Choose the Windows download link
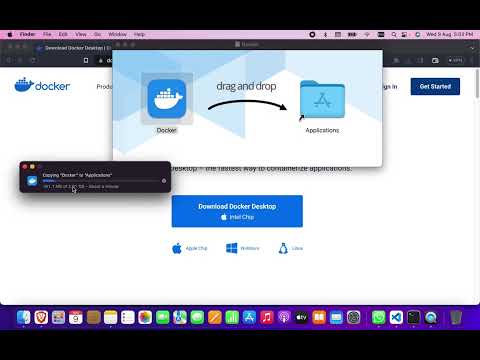Image resolution: width=480 pixels, height=360 pixels. point(243,248)
